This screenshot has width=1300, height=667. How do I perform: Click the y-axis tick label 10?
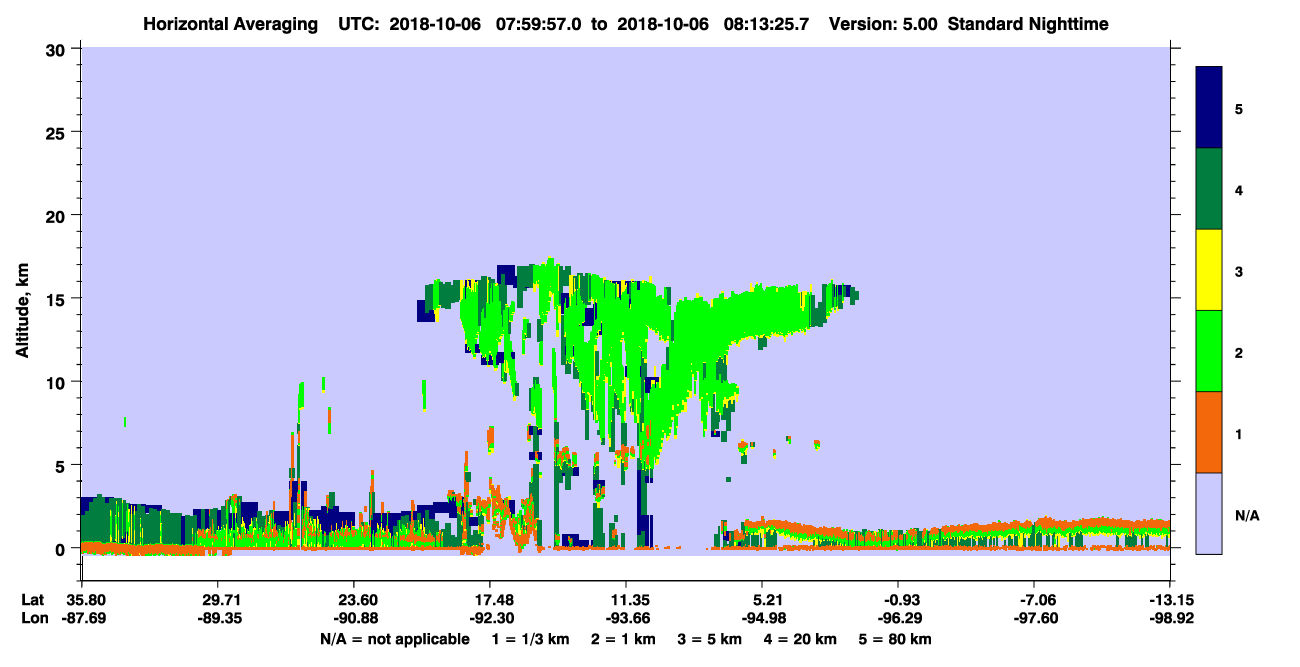tap(58, 382)
